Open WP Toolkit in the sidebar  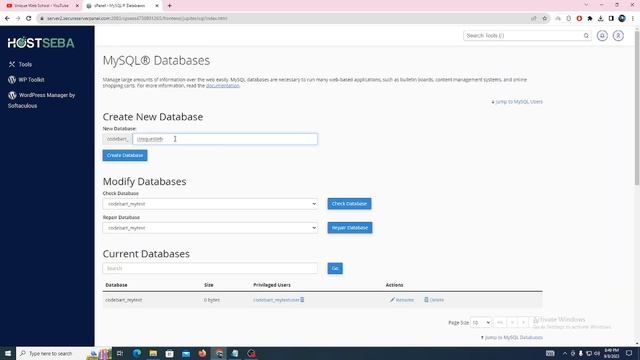point(26,80)
